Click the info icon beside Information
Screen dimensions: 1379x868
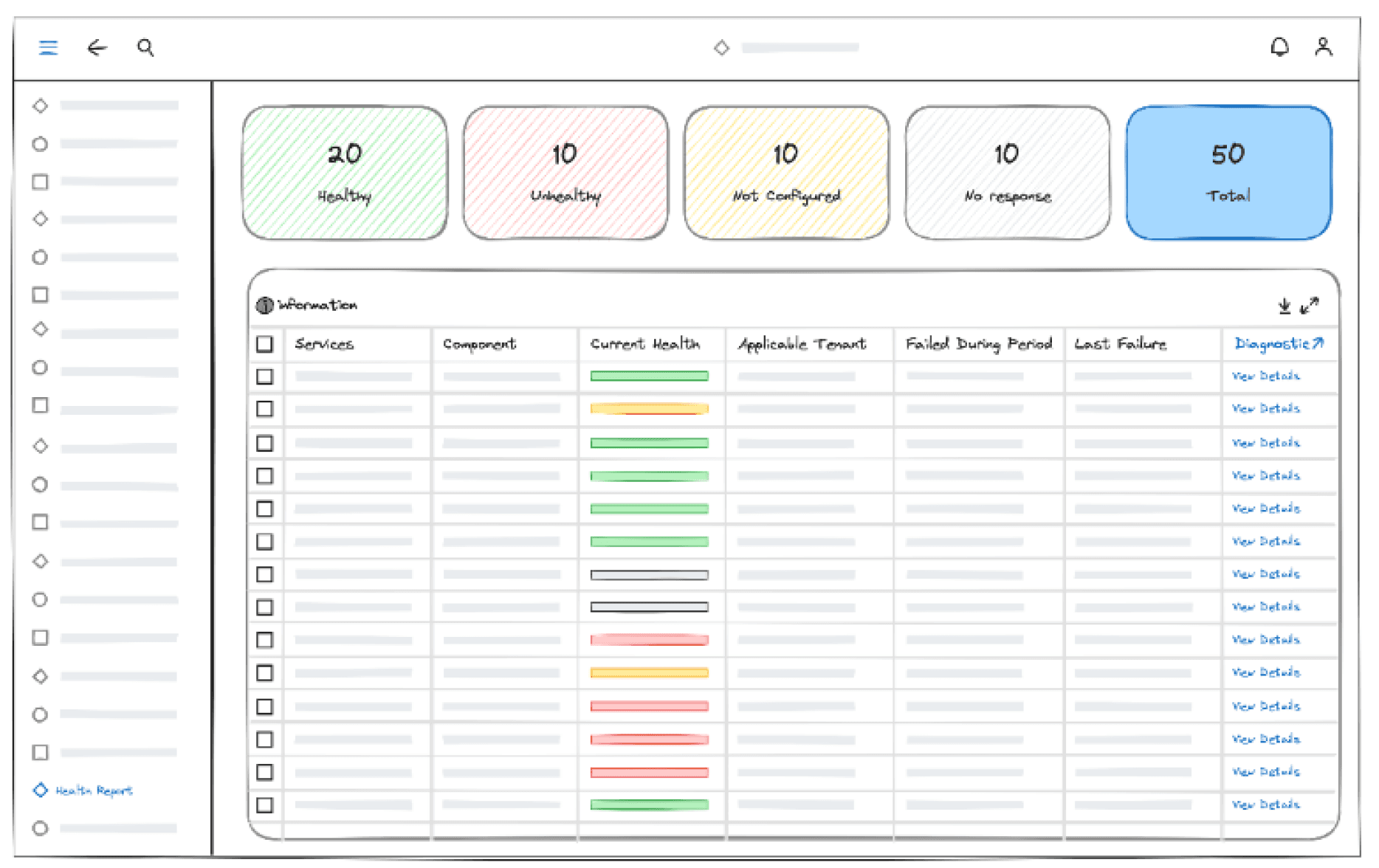tap(264, 305)
